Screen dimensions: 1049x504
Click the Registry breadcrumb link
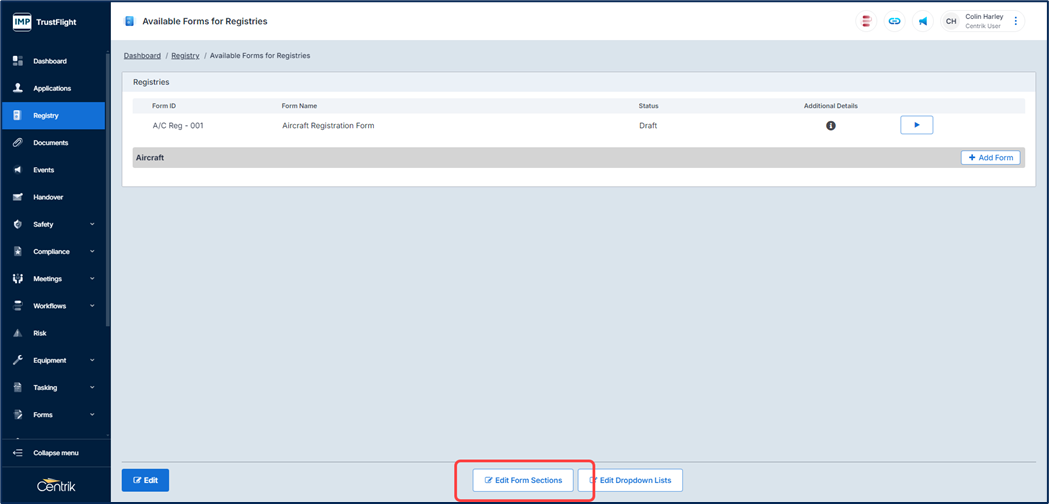pos(185,56)
